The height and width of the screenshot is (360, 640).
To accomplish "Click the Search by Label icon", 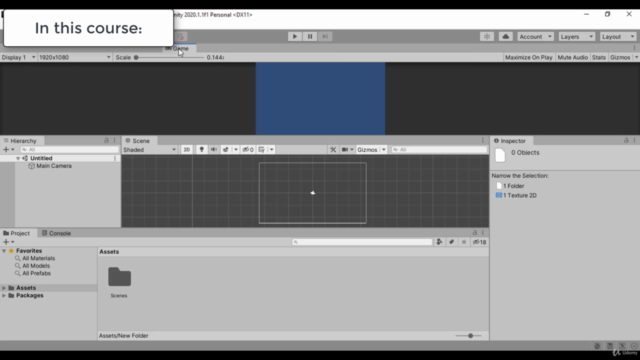I will (x=451, y=242).
